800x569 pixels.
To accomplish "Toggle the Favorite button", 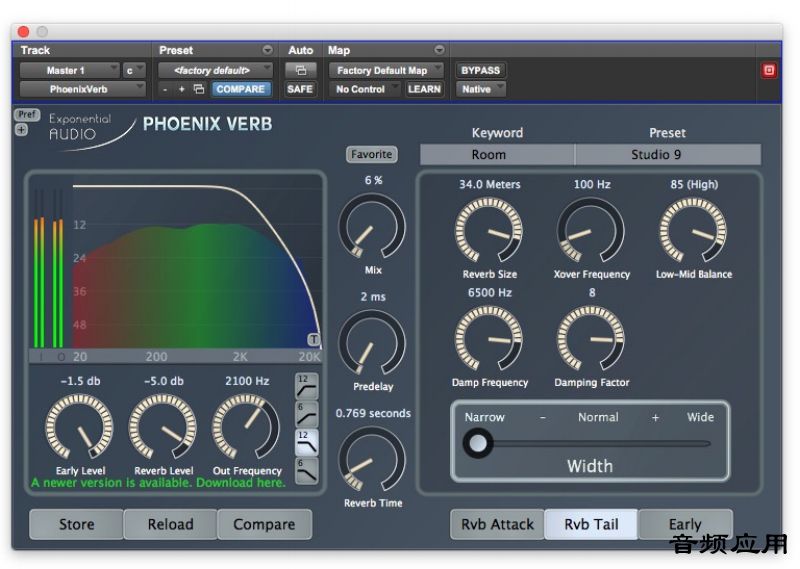I will tap(371, 154).
